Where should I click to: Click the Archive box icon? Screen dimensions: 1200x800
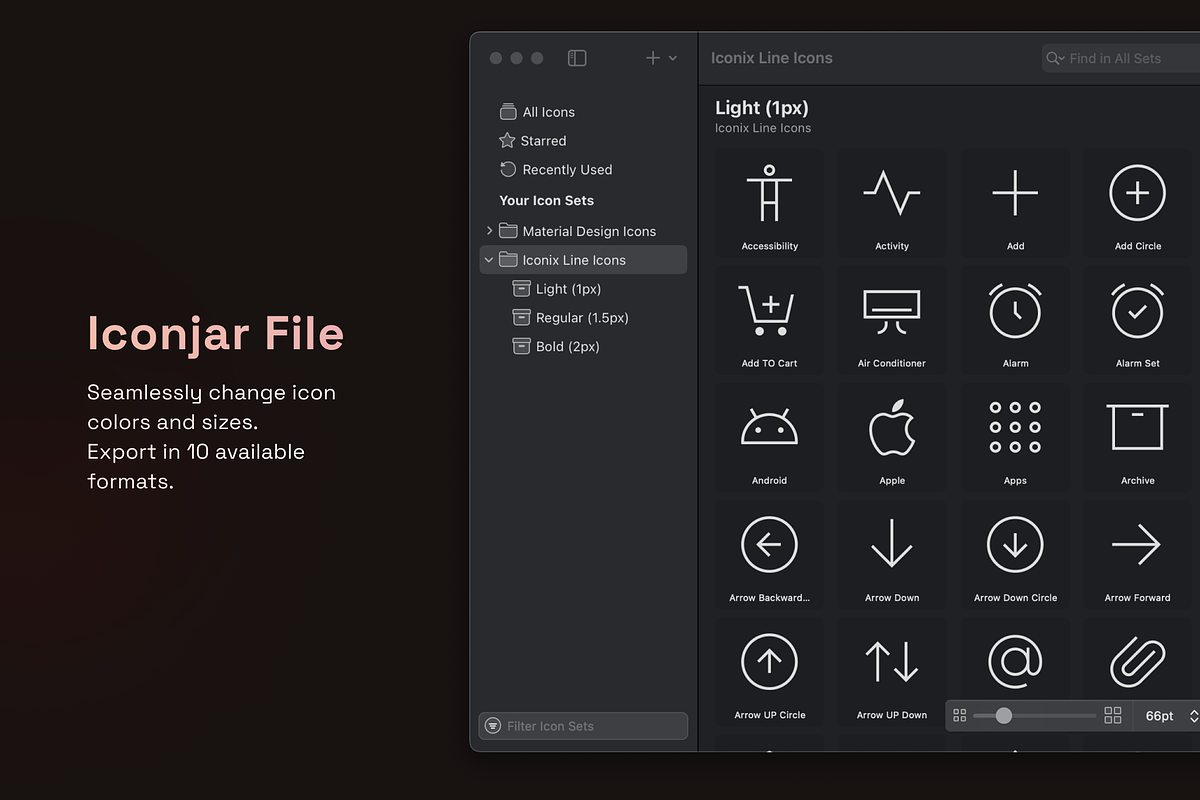coord(1137,428)
